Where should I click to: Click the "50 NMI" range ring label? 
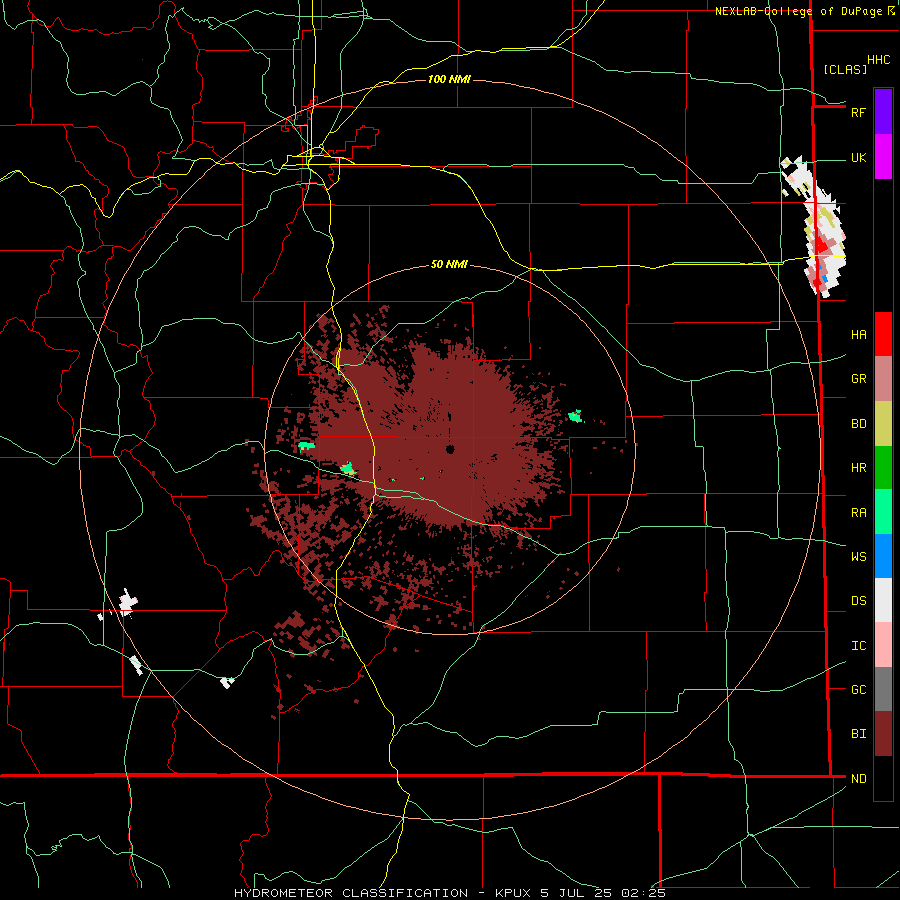[449, 265]
